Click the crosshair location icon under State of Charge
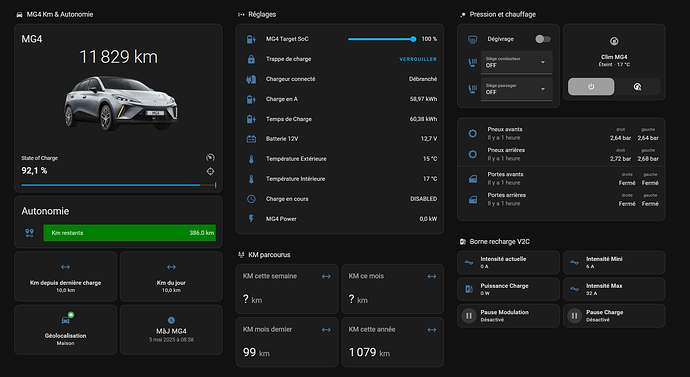Screen dimensions: 690x377 pos(210,172)
